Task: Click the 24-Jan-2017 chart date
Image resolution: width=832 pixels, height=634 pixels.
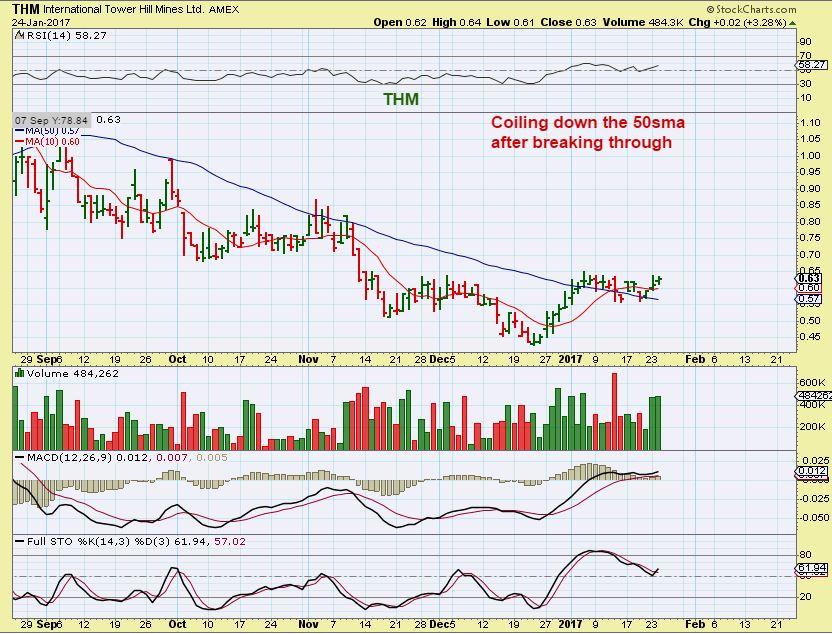Action: click(x=41, y=22)
